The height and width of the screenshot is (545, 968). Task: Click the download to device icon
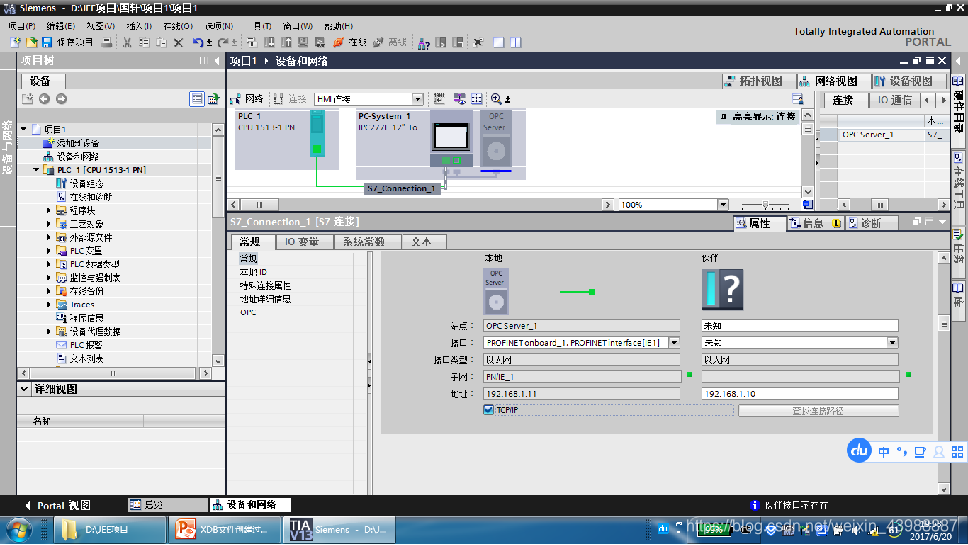(269, 43)
